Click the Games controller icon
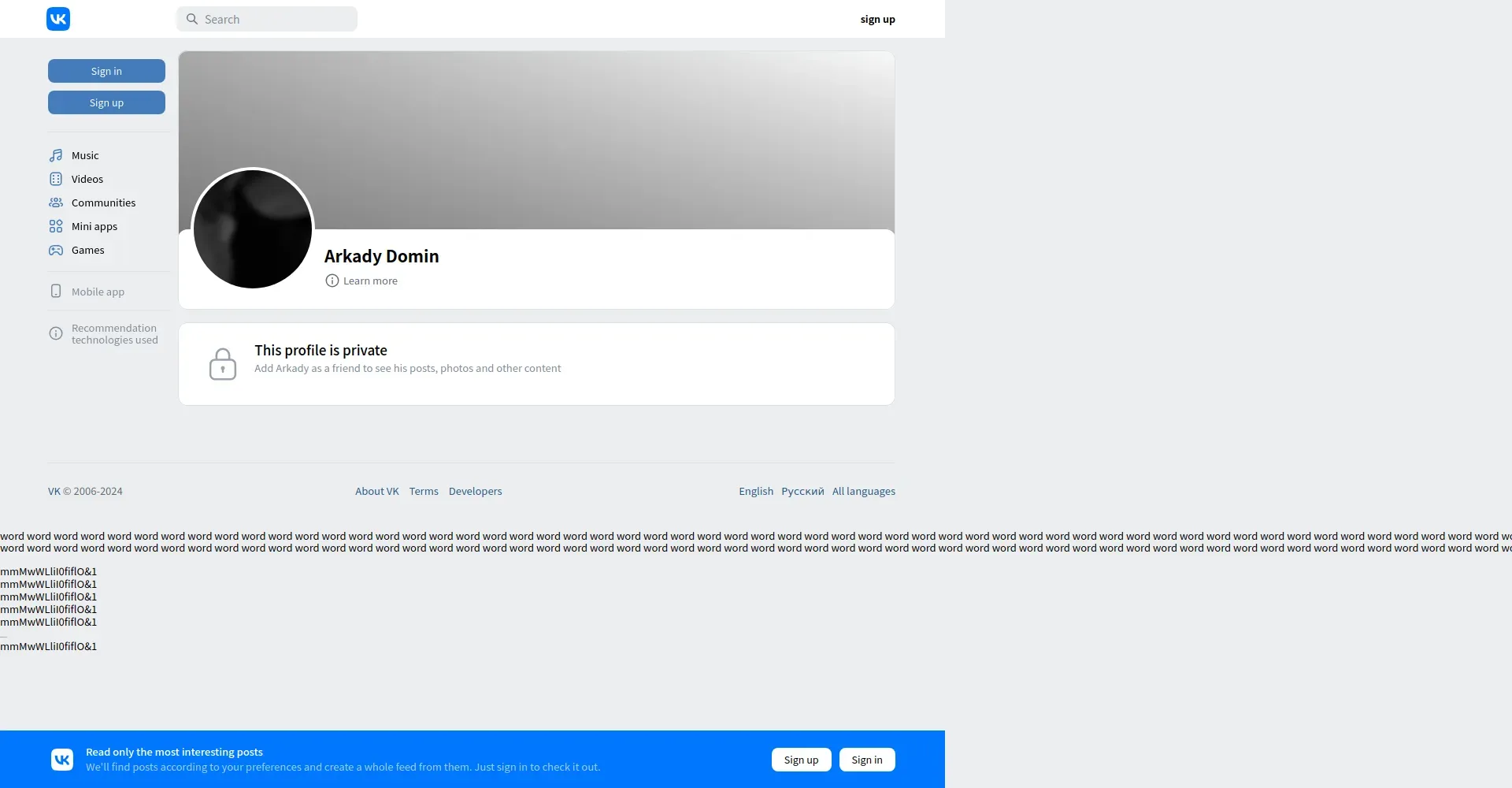The width and height of the screenshot is (1512, 788). point(56,250)
